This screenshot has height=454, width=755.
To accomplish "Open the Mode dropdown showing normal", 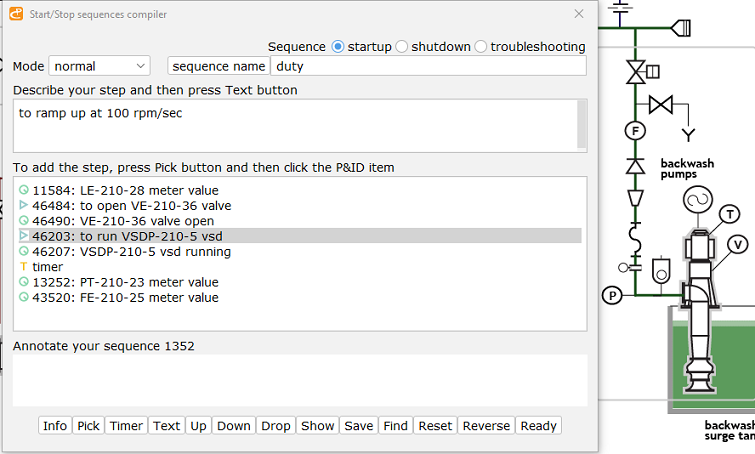I will [99, 66].
